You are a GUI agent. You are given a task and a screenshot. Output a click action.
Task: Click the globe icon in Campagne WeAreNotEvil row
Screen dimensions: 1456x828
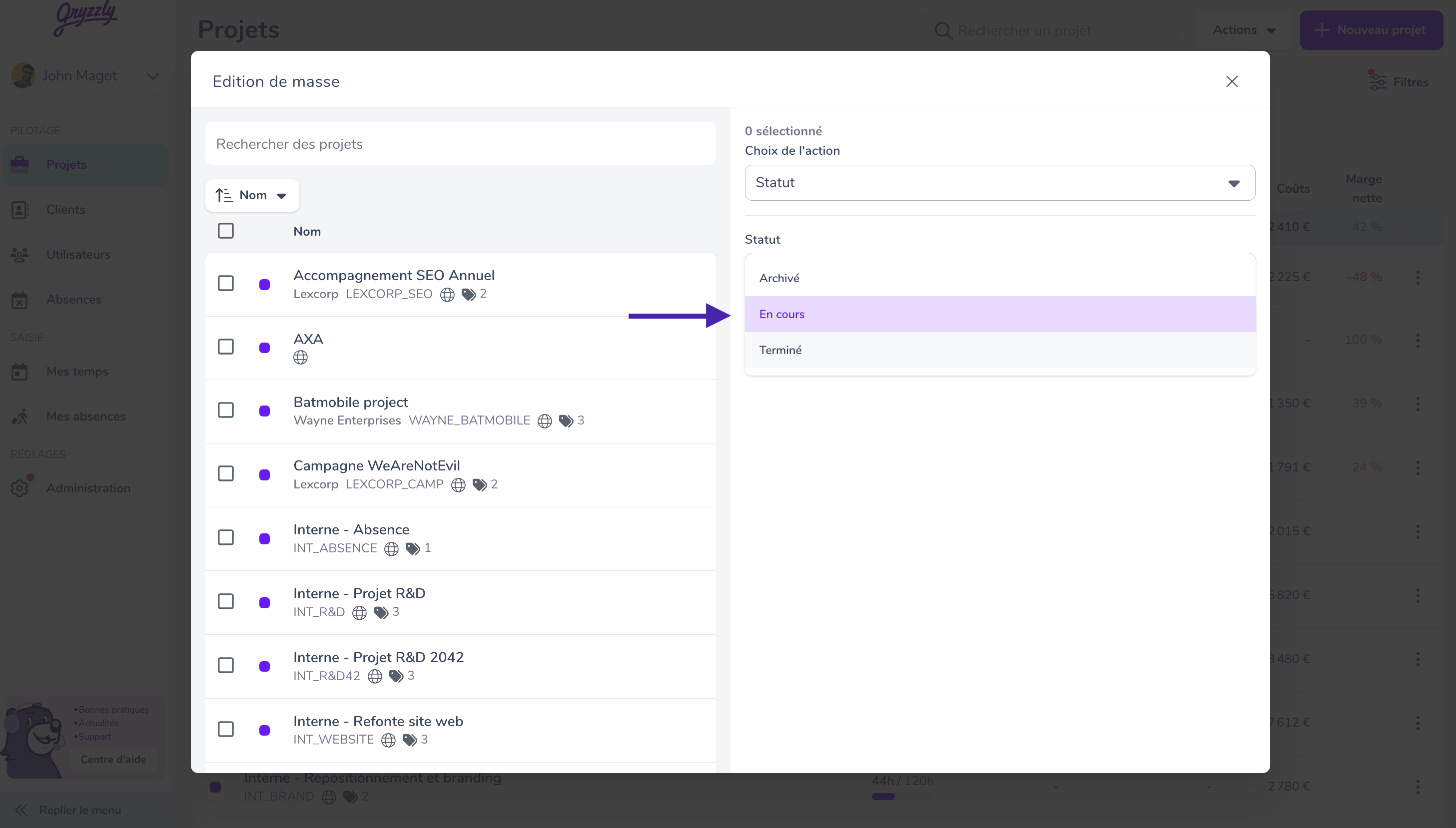tap(458, 485)
